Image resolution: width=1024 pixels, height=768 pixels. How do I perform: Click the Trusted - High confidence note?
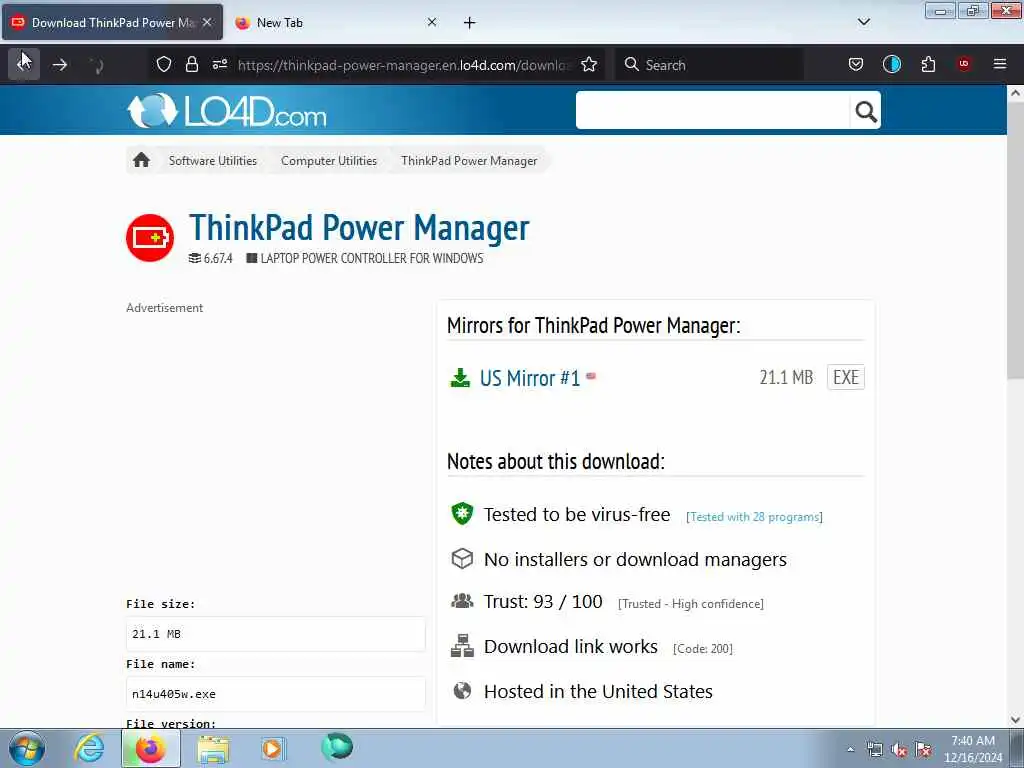click(x=691, y=603)
